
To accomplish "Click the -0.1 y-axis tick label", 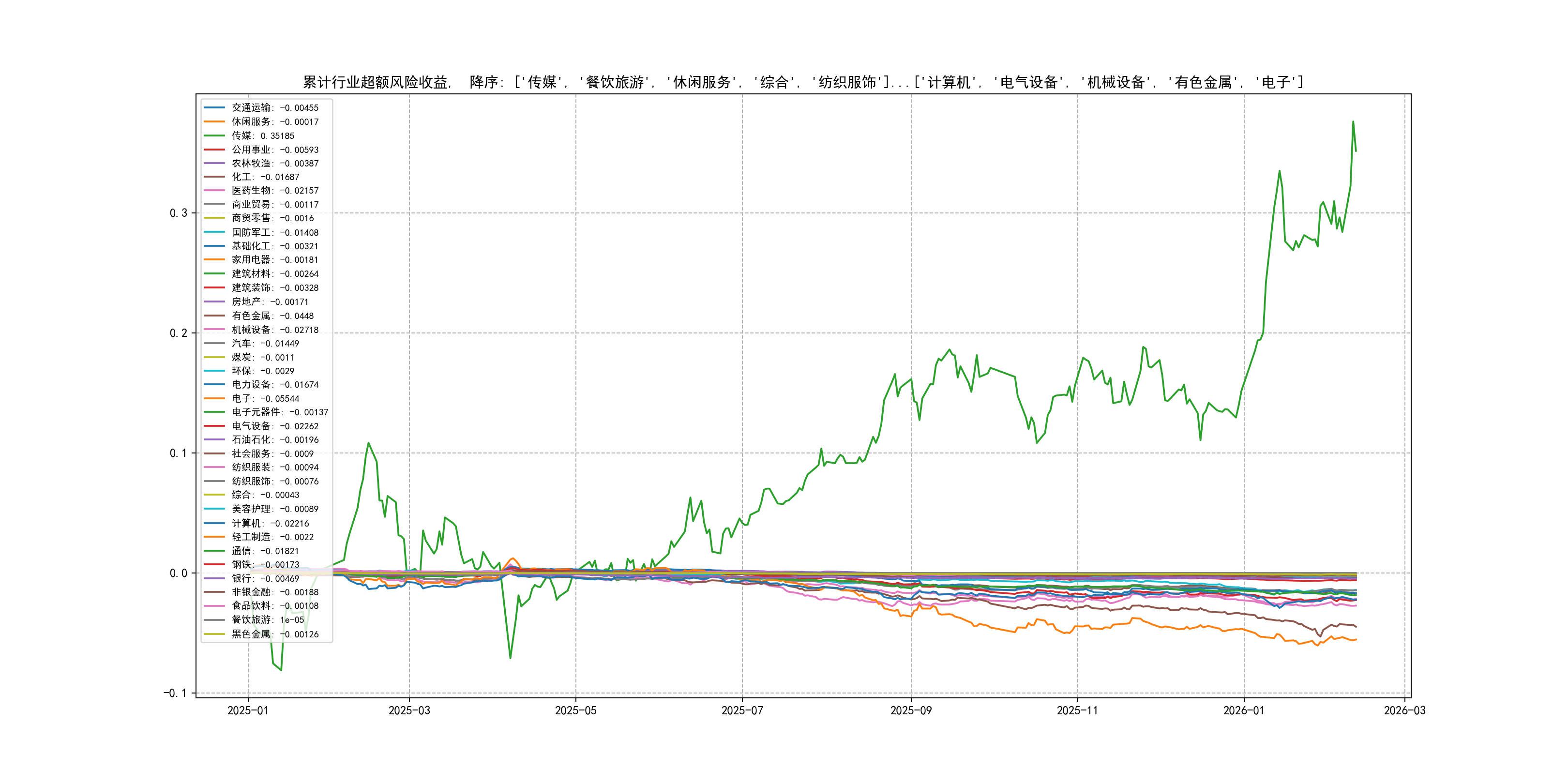I will point(175,694).
